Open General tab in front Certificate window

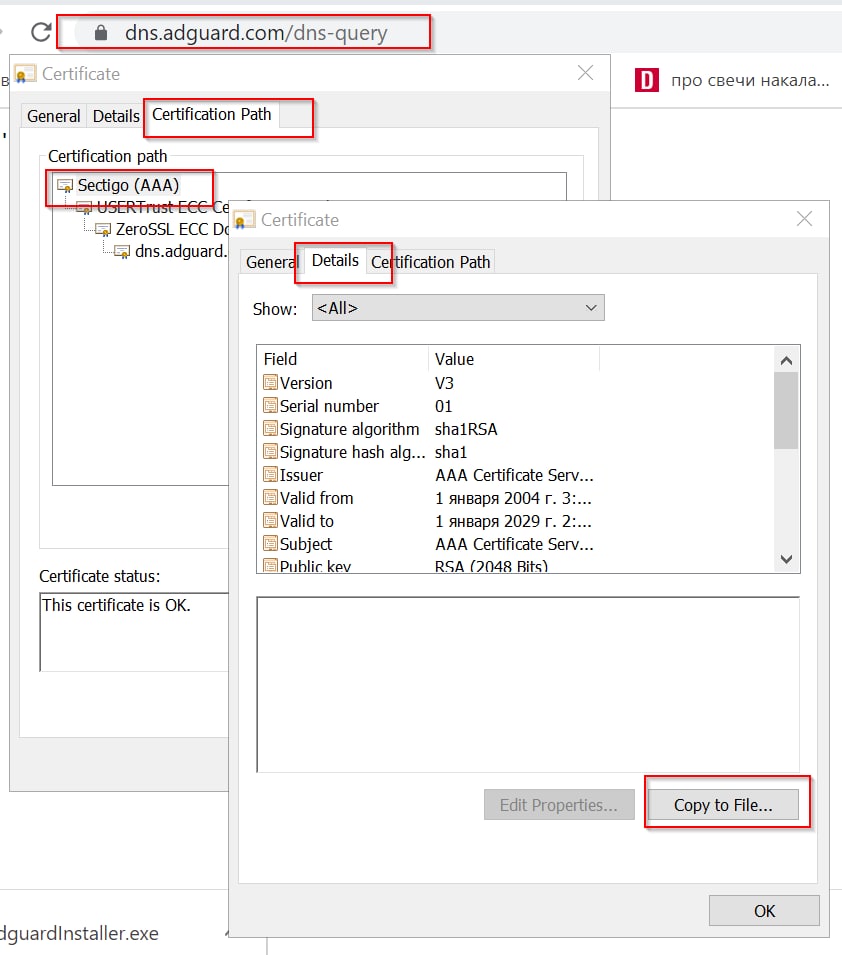272,263
